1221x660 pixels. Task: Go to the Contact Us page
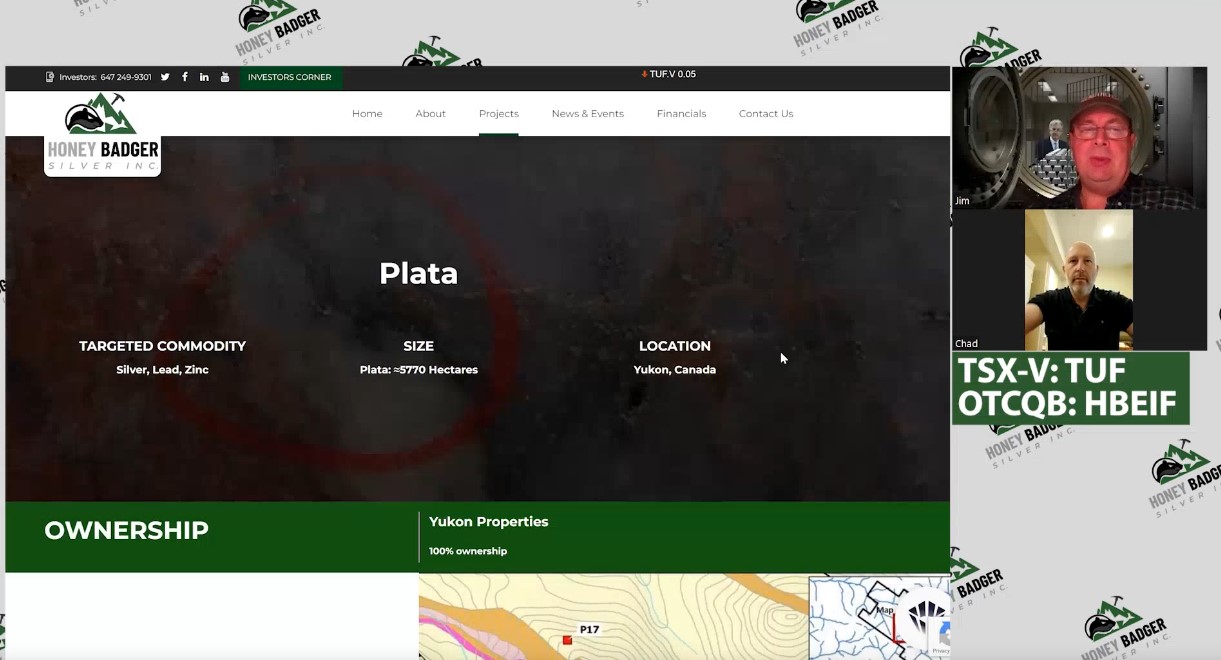(766, 114)
